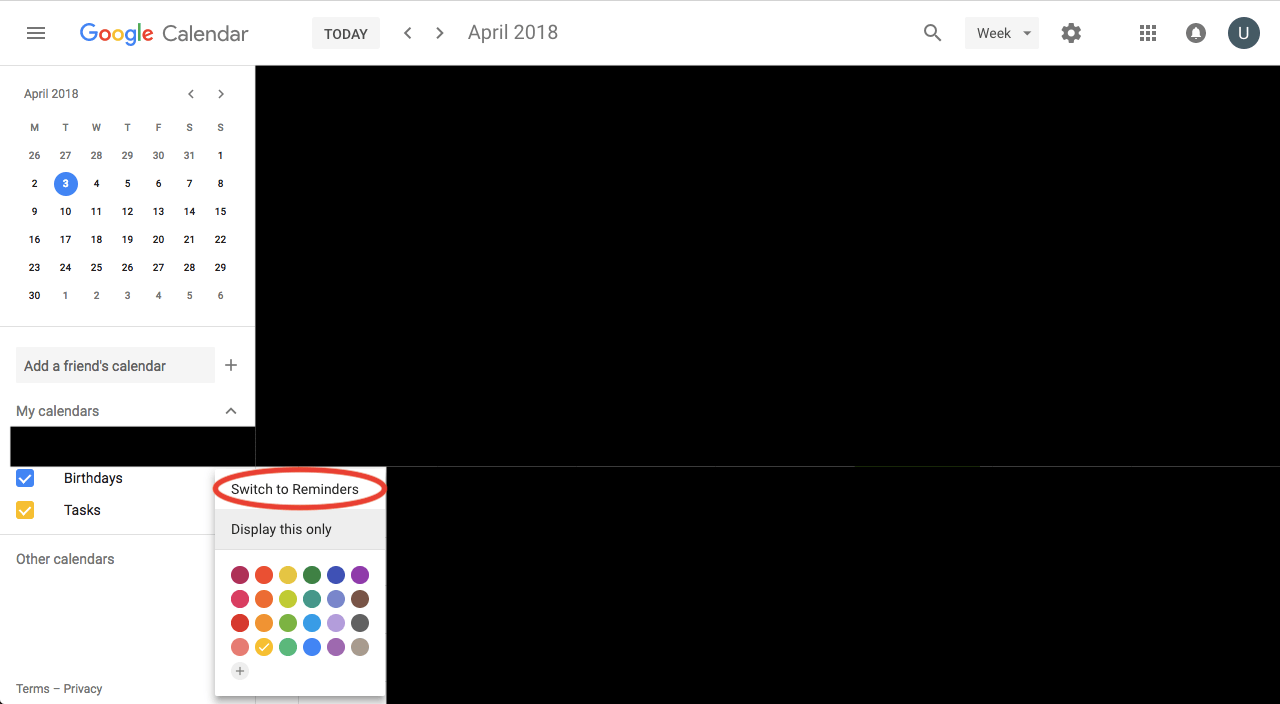The image size is (1280, 704).
Task: Click the Google Calendar logo
Action: [164, 33]
